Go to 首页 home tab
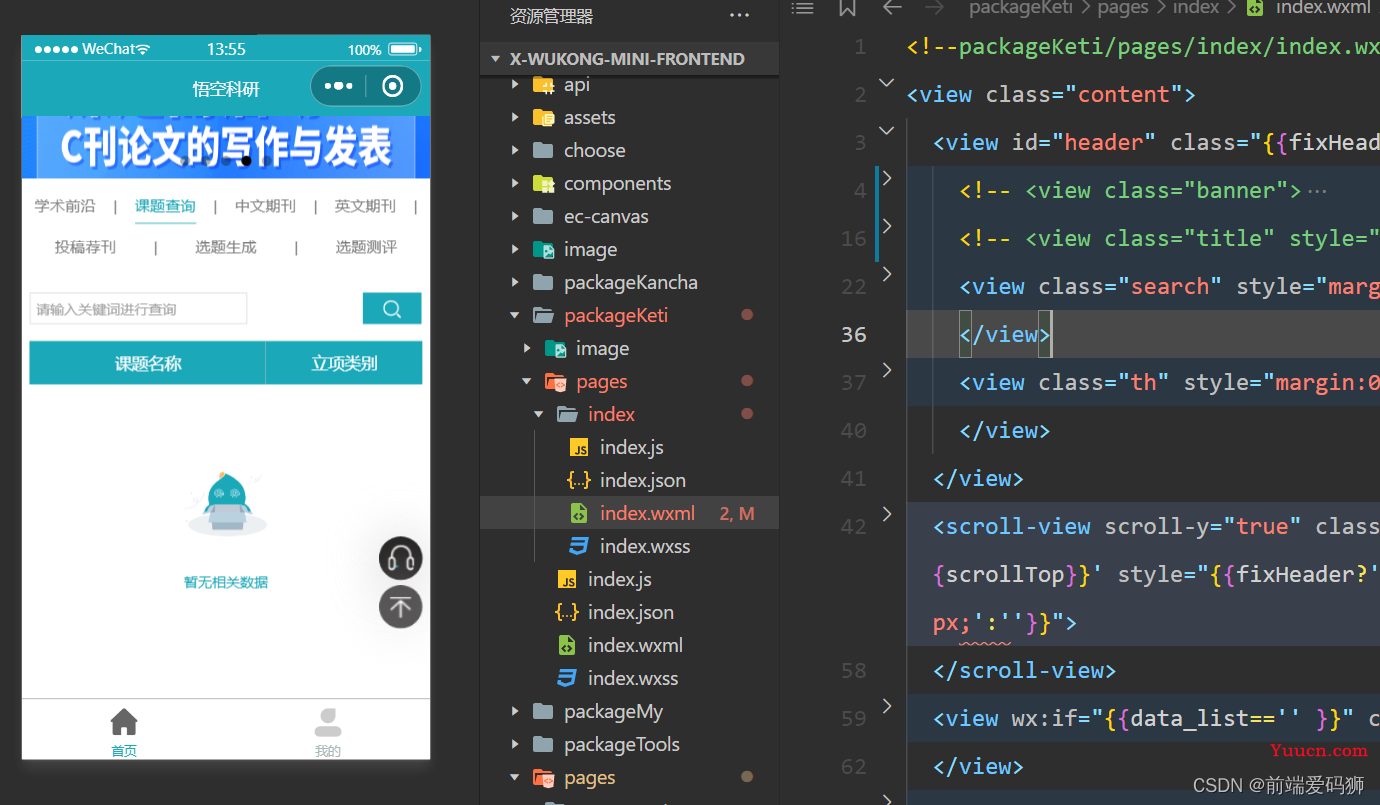This screenshot has height=805, width=1380. pyautogui.click(x=124, y=732)
